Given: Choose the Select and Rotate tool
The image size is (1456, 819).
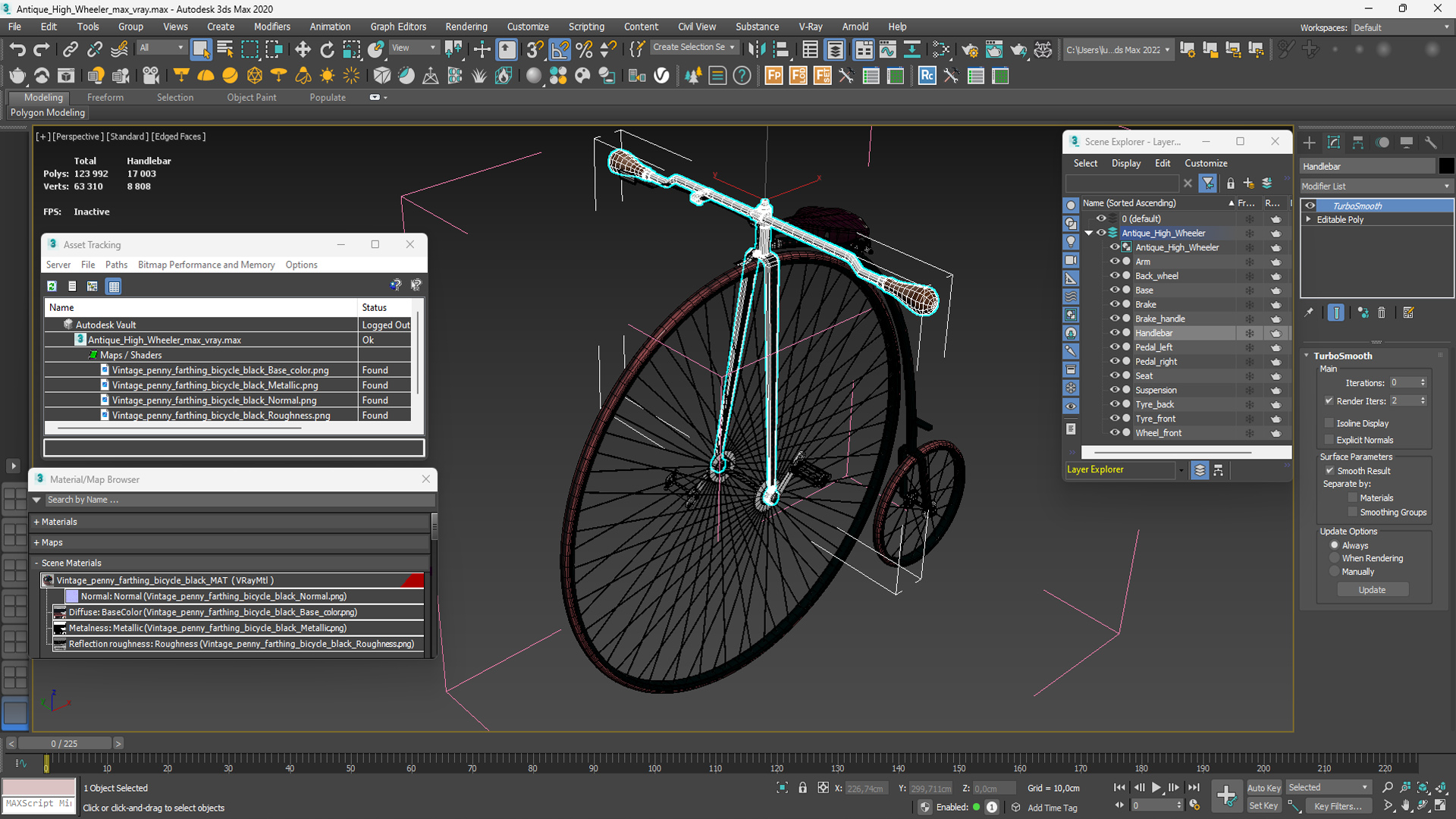Looking at the screenshot, I should pyautogui.click(x=327, y=50).
